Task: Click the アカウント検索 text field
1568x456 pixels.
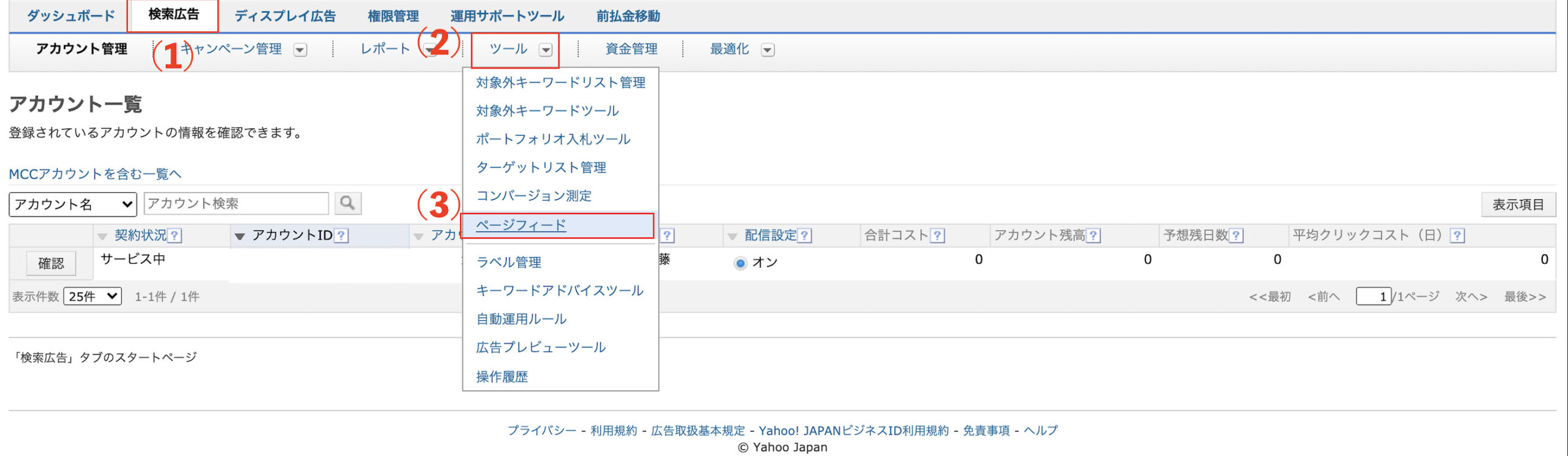Action: [236, 203]
